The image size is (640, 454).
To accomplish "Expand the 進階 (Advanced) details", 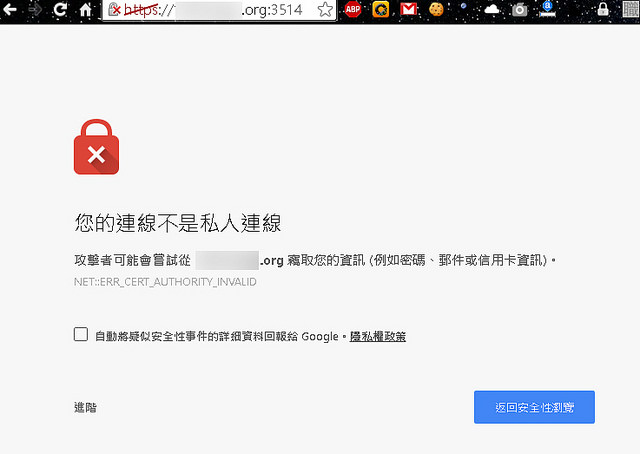I will [85, 408].
